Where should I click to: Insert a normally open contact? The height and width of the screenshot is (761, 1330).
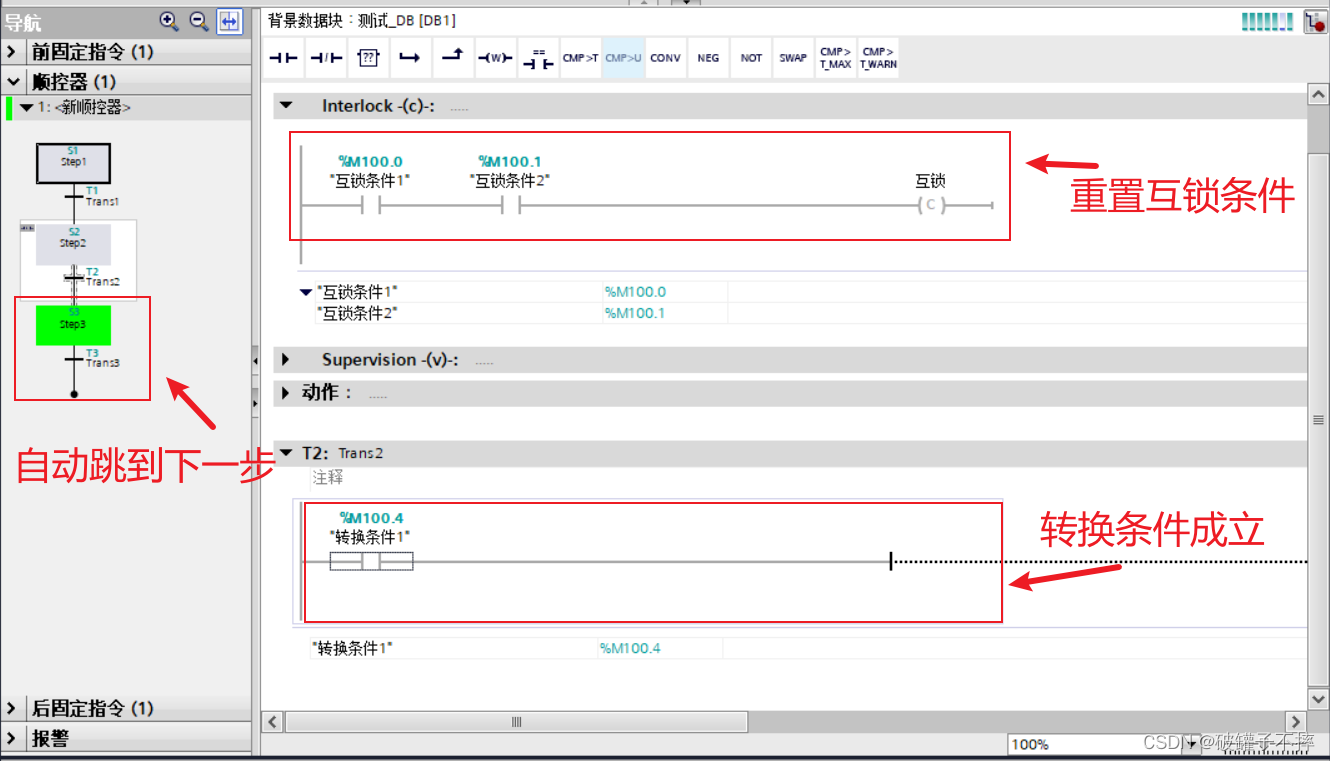[284, 58]
